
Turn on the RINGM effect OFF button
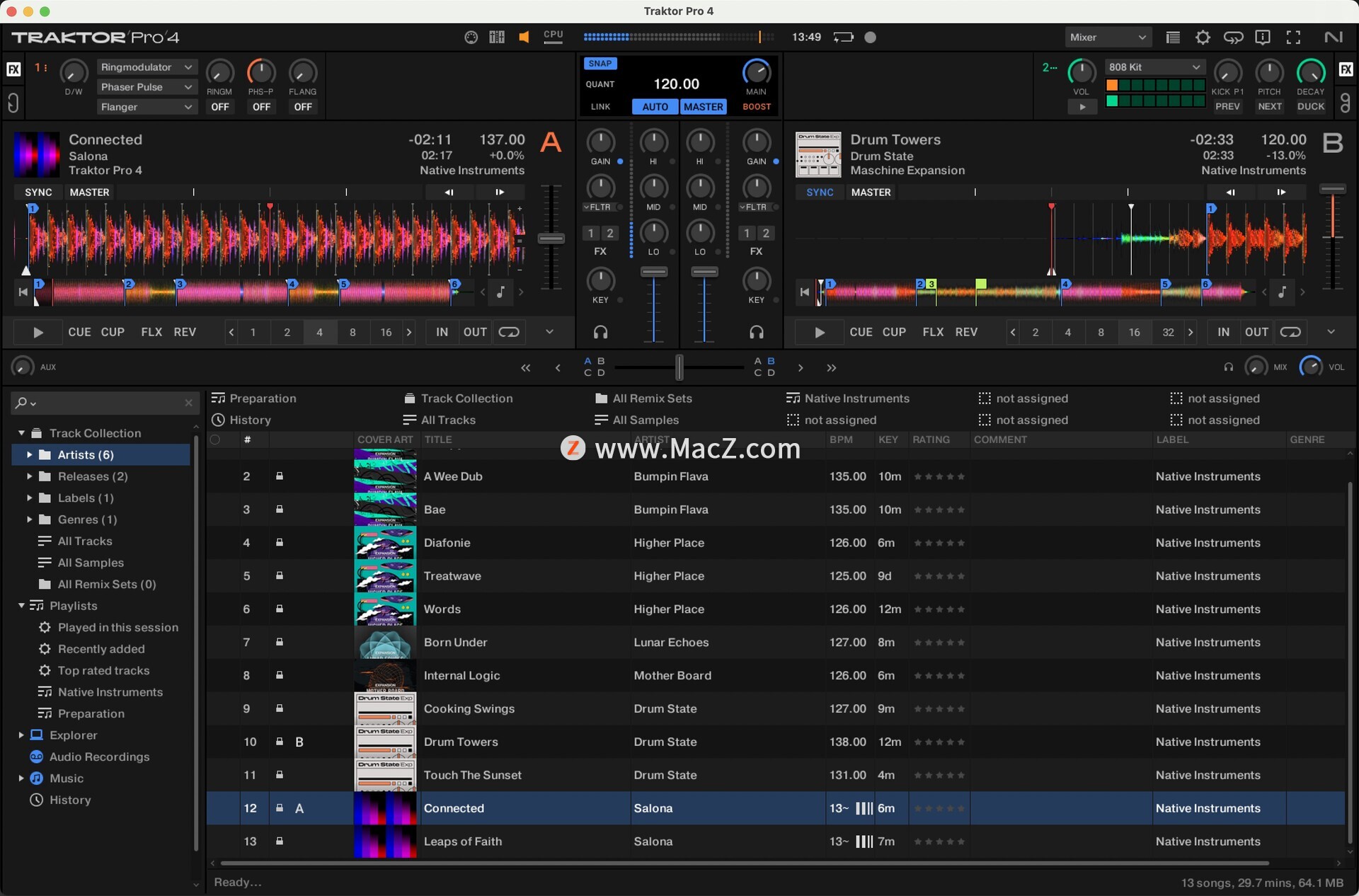219,107
